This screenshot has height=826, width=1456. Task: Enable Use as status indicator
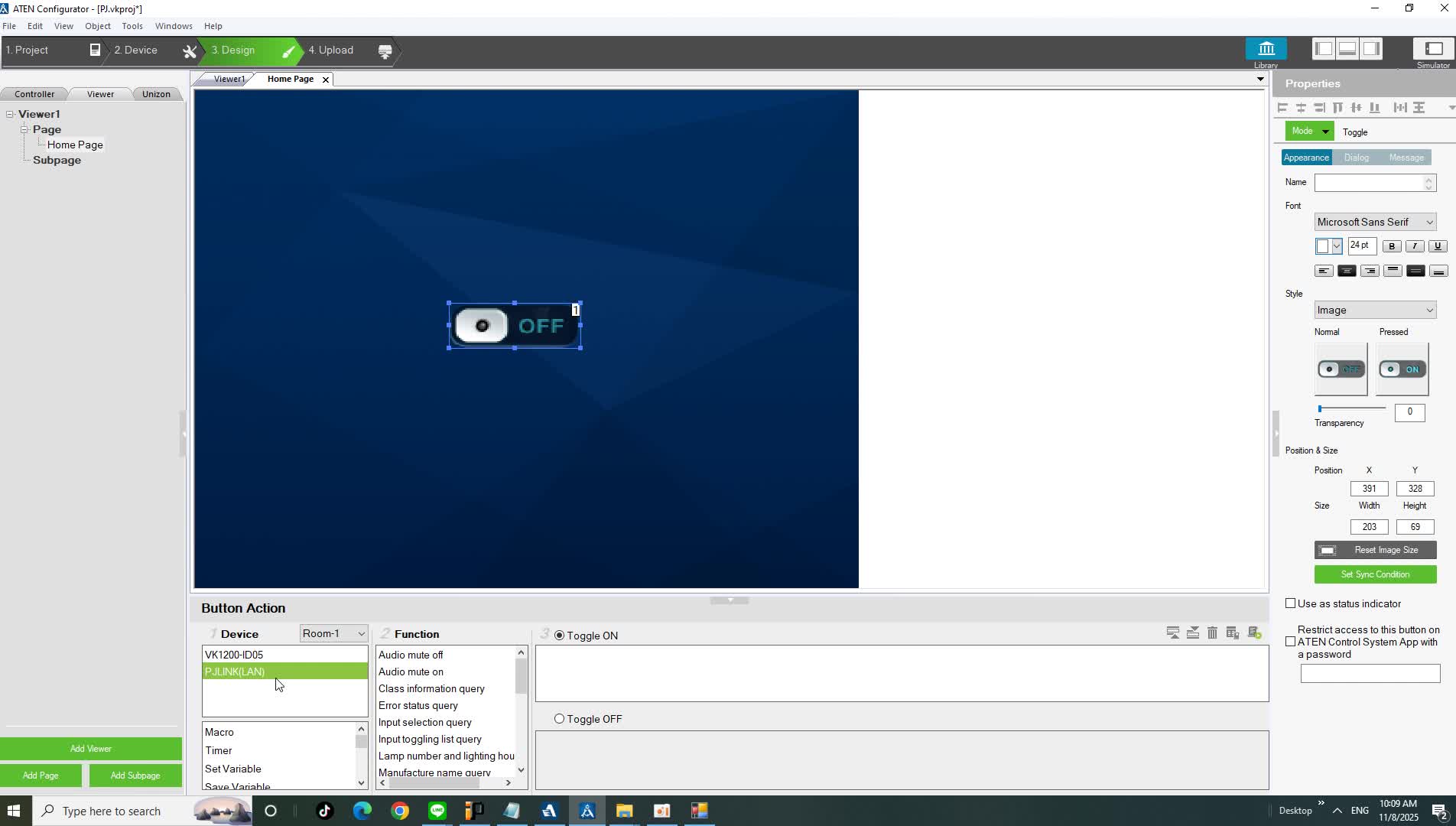[x=1290, y=603]
